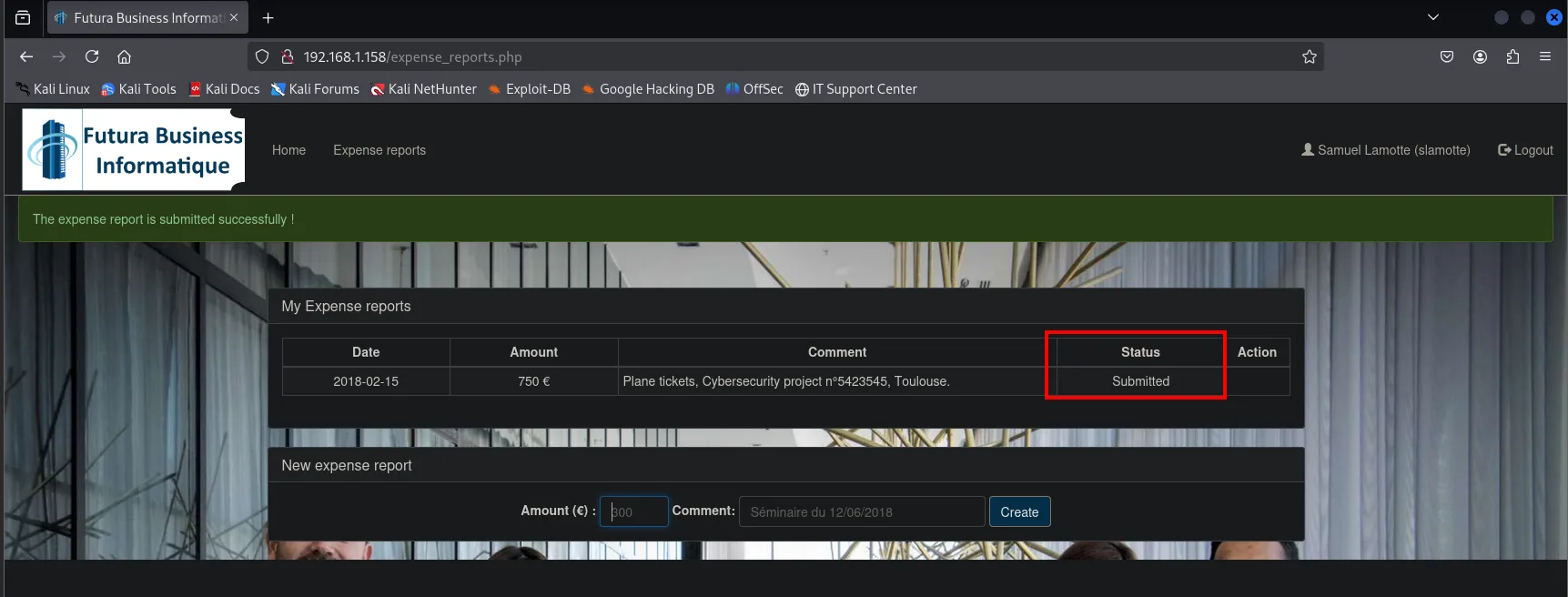Viewport: 1568px width, 597px height.
Task: Open the Firefox account icon
Action: click(x=1481, y=56)
